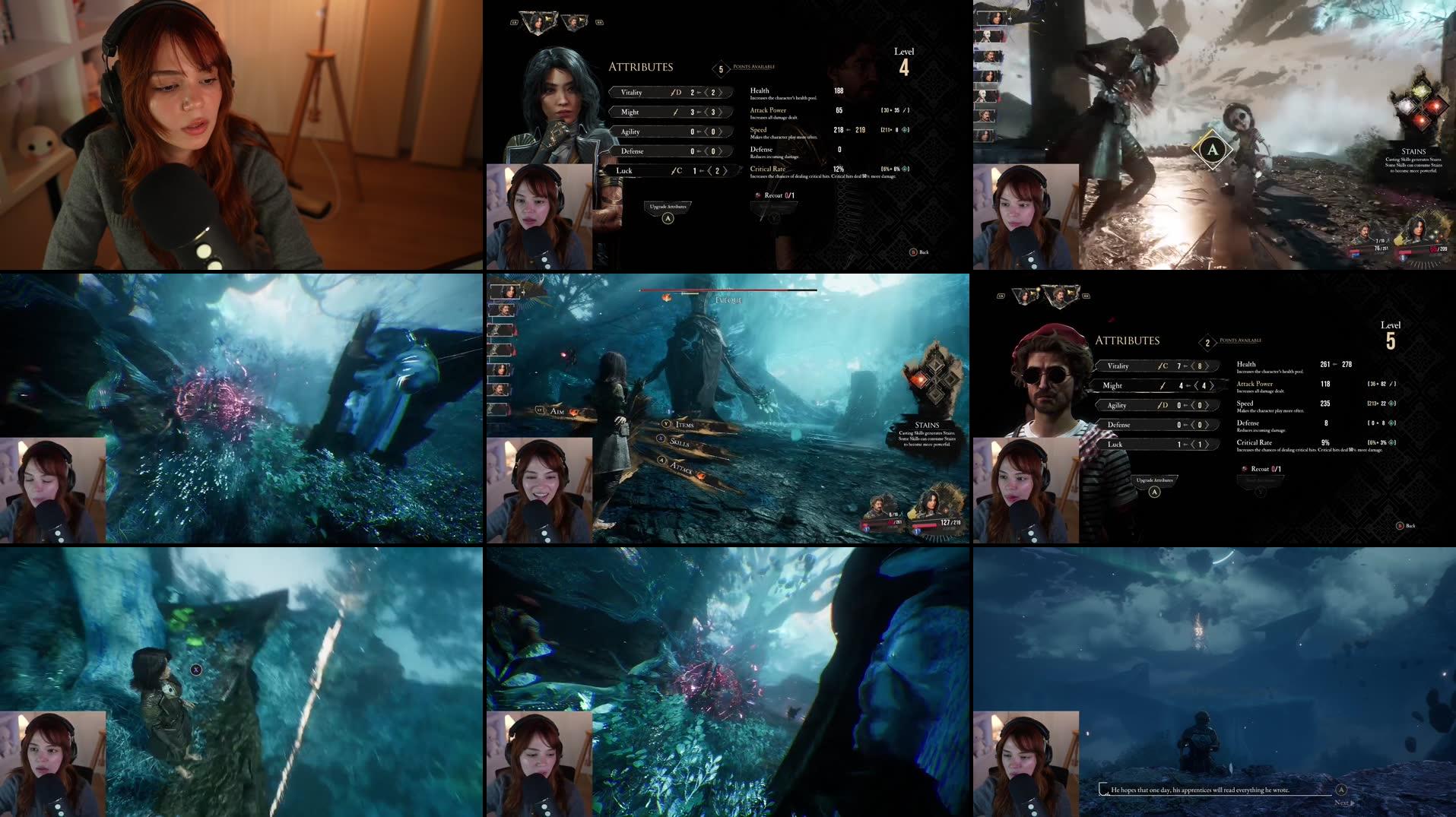Increase Vitality on the Level 4 attributes screen
The image size is (1456, 817).
click(x=720, y=93)
